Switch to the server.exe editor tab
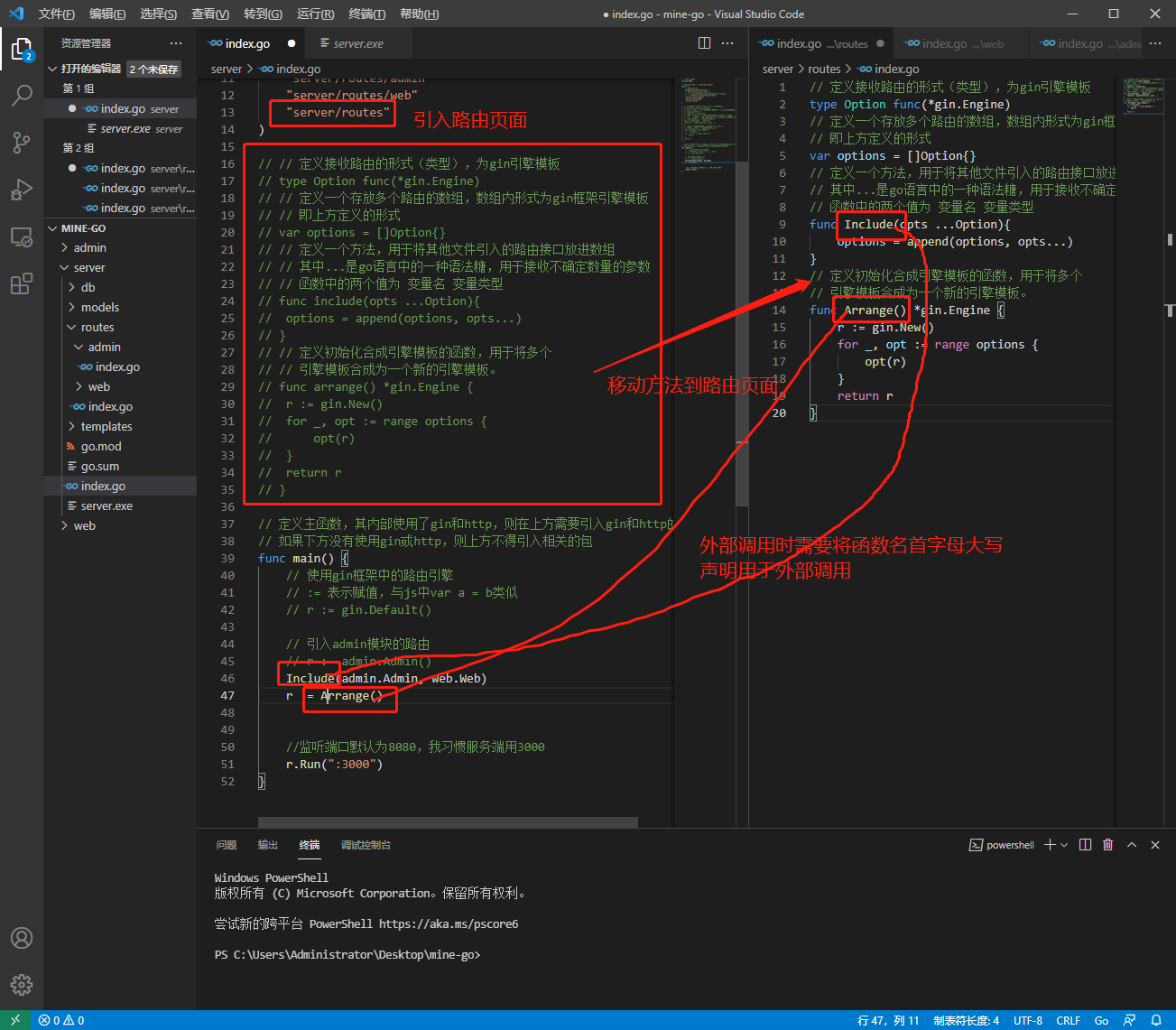This screenshot has width=1176, height=1030. pos(357,43)
